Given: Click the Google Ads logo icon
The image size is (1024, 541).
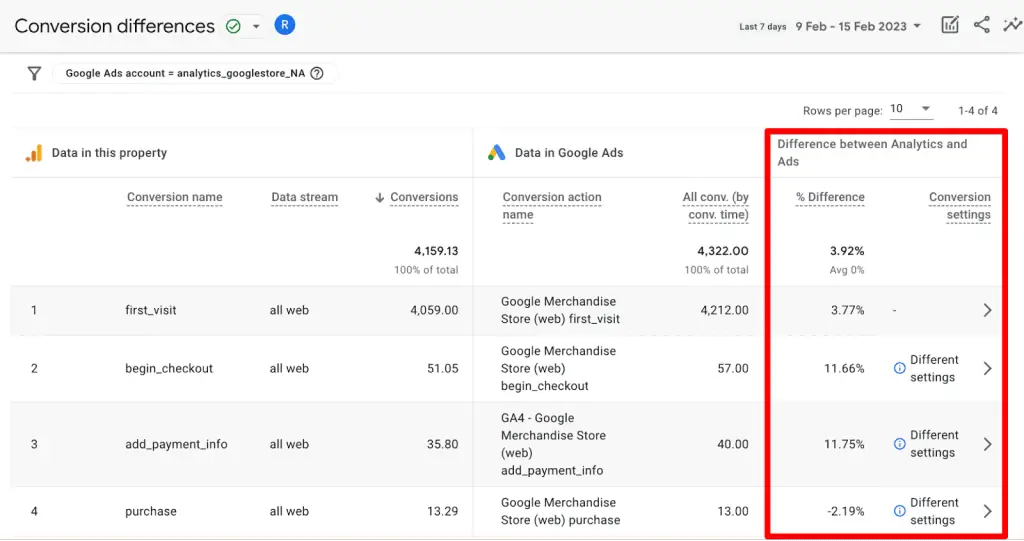Looking at the screenshot, I should (x=496, y=153).
